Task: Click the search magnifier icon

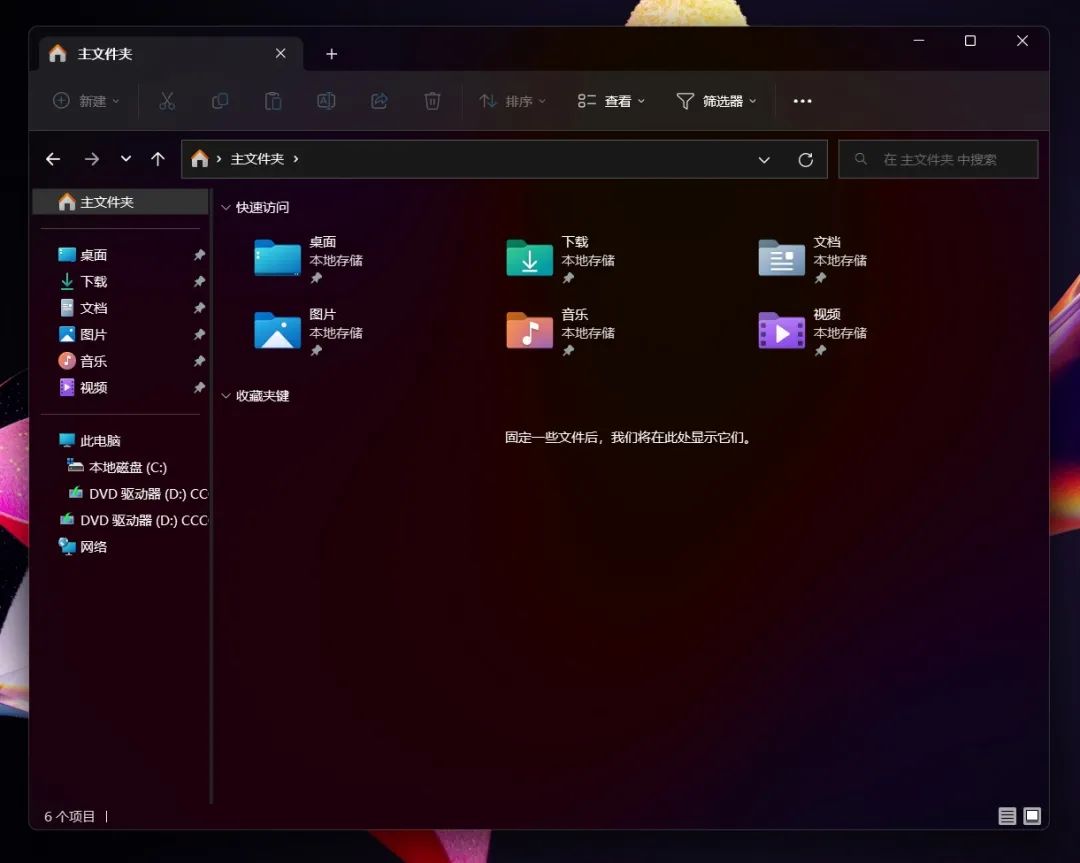Action: (x=860, y=159)
